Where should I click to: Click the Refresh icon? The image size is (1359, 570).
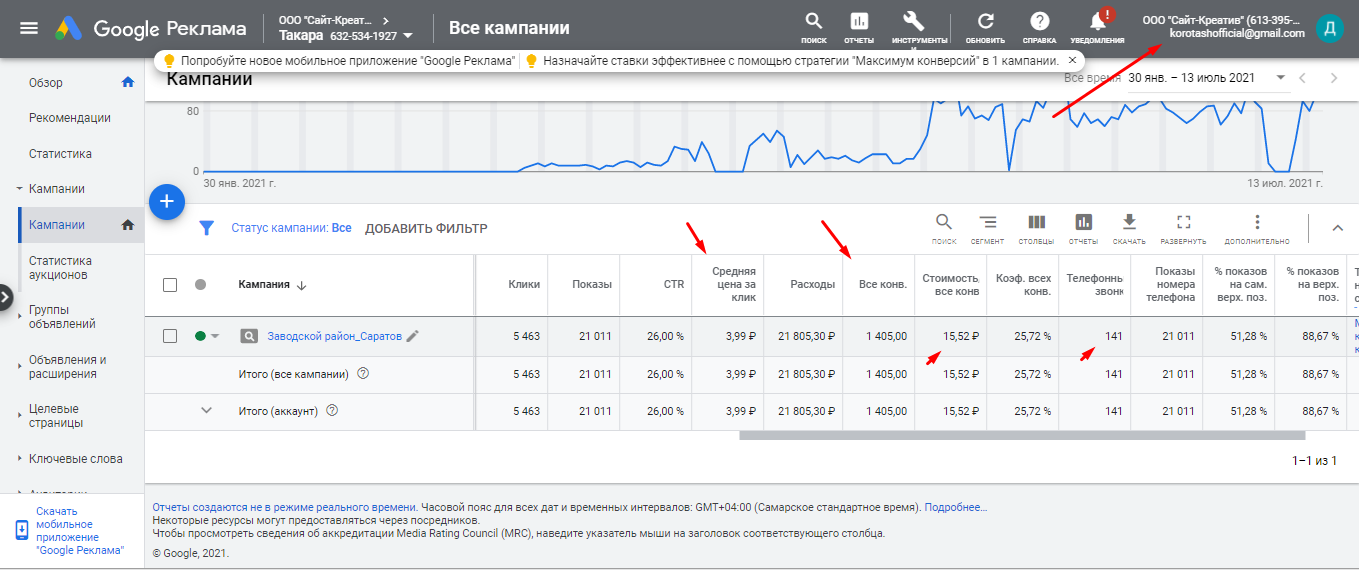pos(985,22)
